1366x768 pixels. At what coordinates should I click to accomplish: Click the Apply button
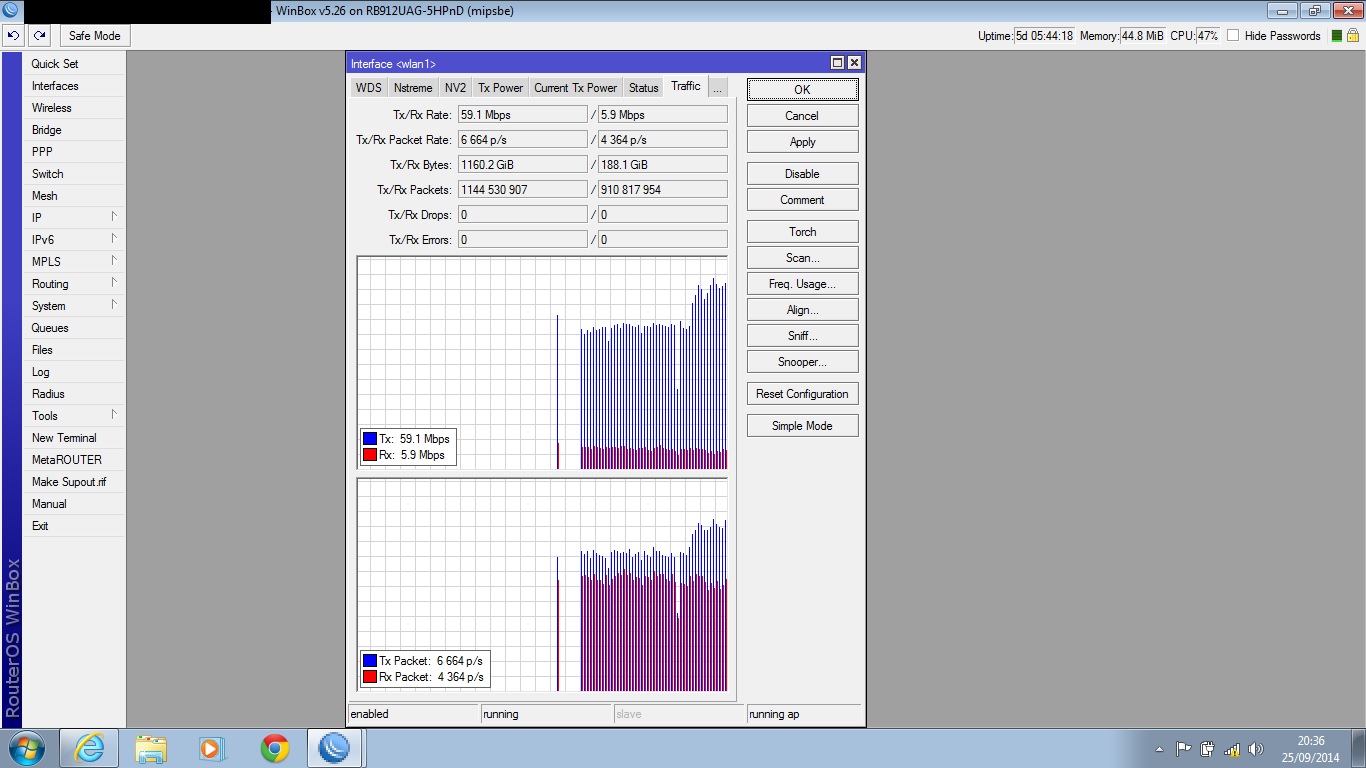pyautogui.click(x=802, y=142)
